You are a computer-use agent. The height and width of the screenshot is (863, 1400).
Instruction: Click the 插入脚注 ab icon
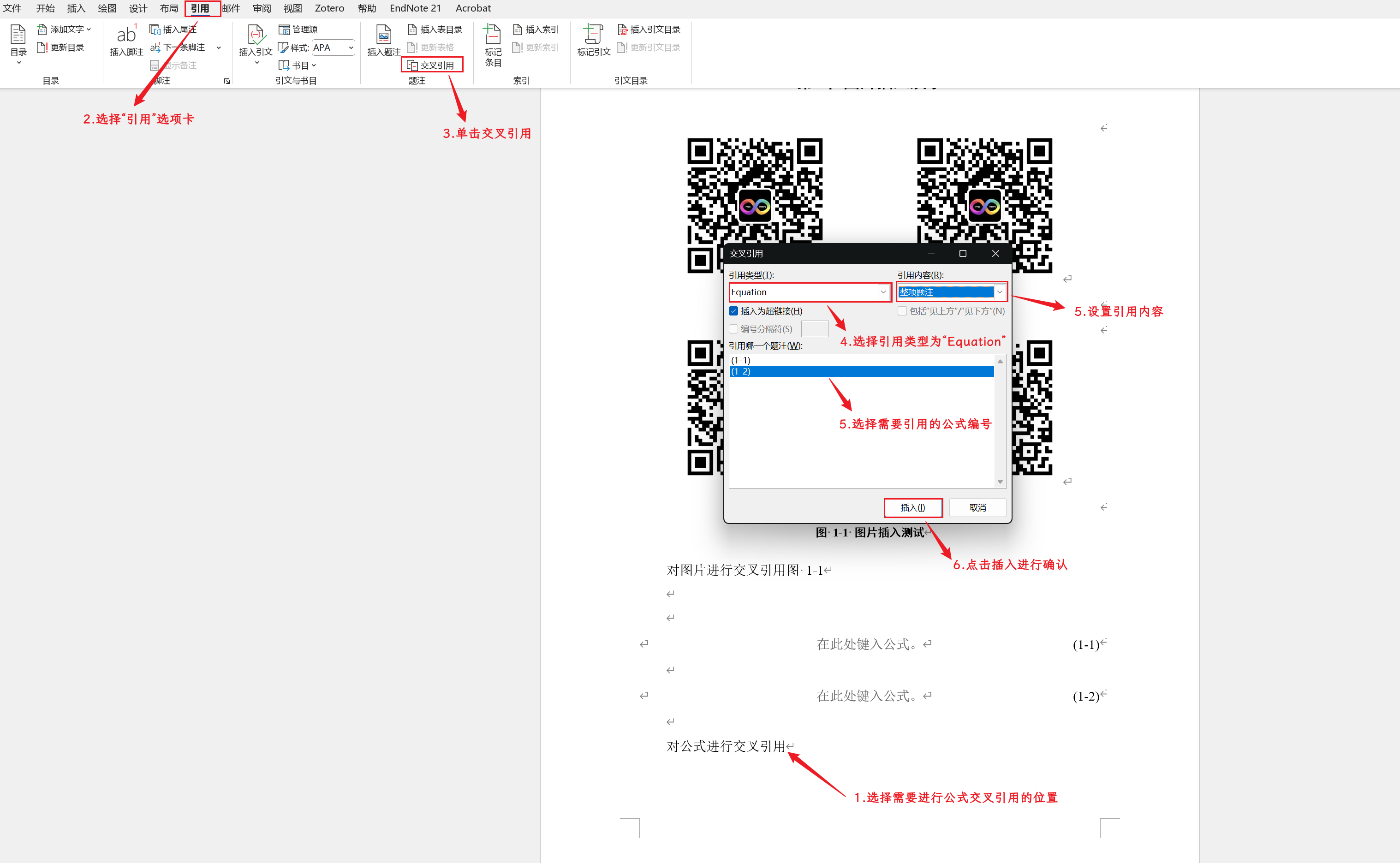[x=126, y=36]
